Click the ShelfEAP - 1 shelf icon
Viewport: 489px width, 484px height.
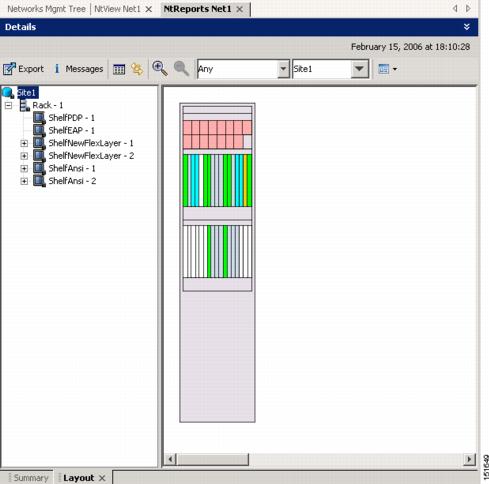coord(39,131)
